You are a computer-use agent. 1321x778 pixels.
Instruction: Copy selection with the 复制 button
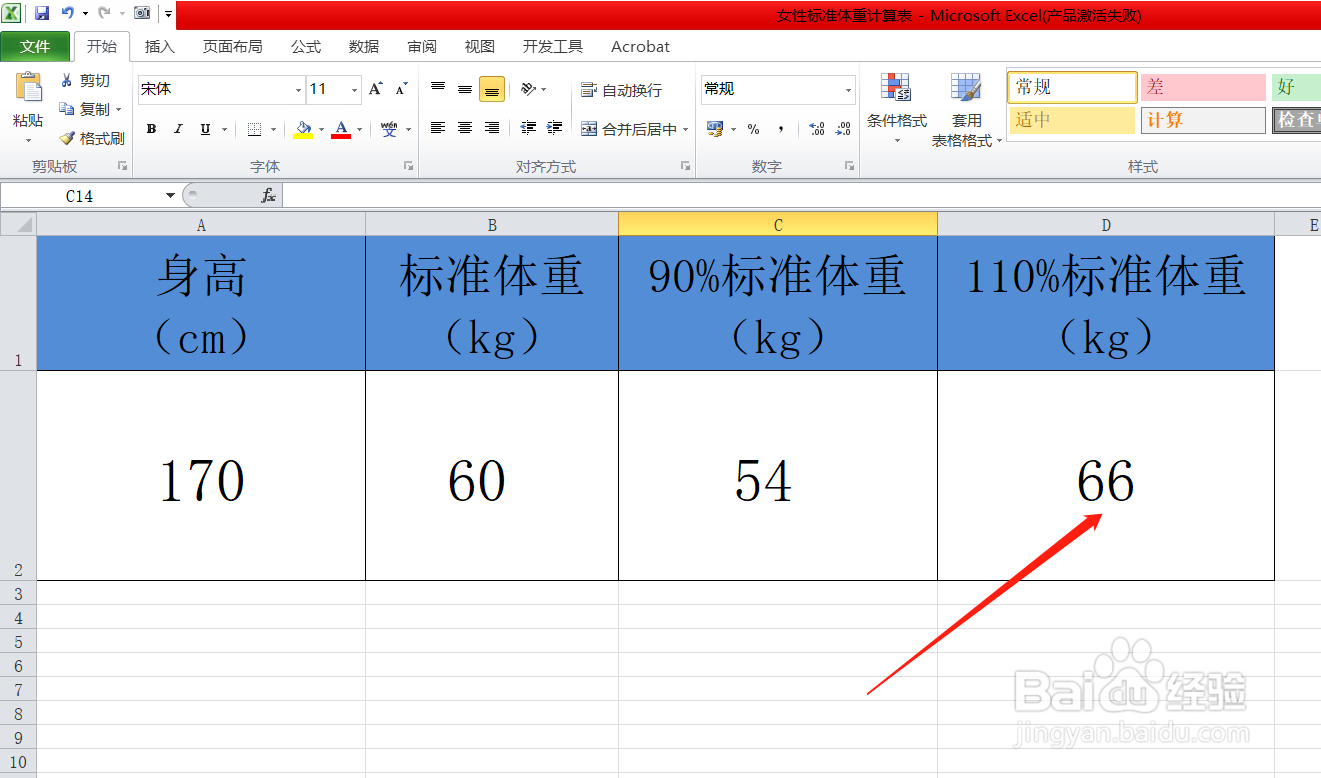[87, 109]
